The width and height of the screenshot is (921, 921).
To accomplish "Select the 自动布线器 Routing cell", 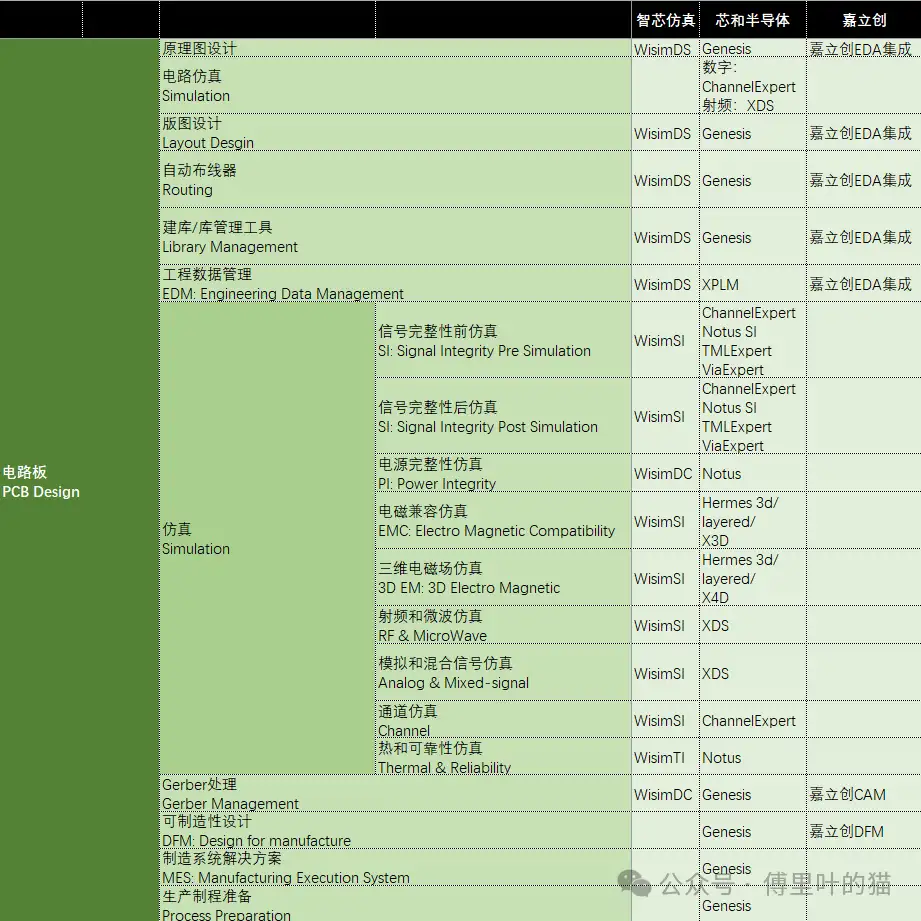I will pyautogui.click(x=395, y=180).
